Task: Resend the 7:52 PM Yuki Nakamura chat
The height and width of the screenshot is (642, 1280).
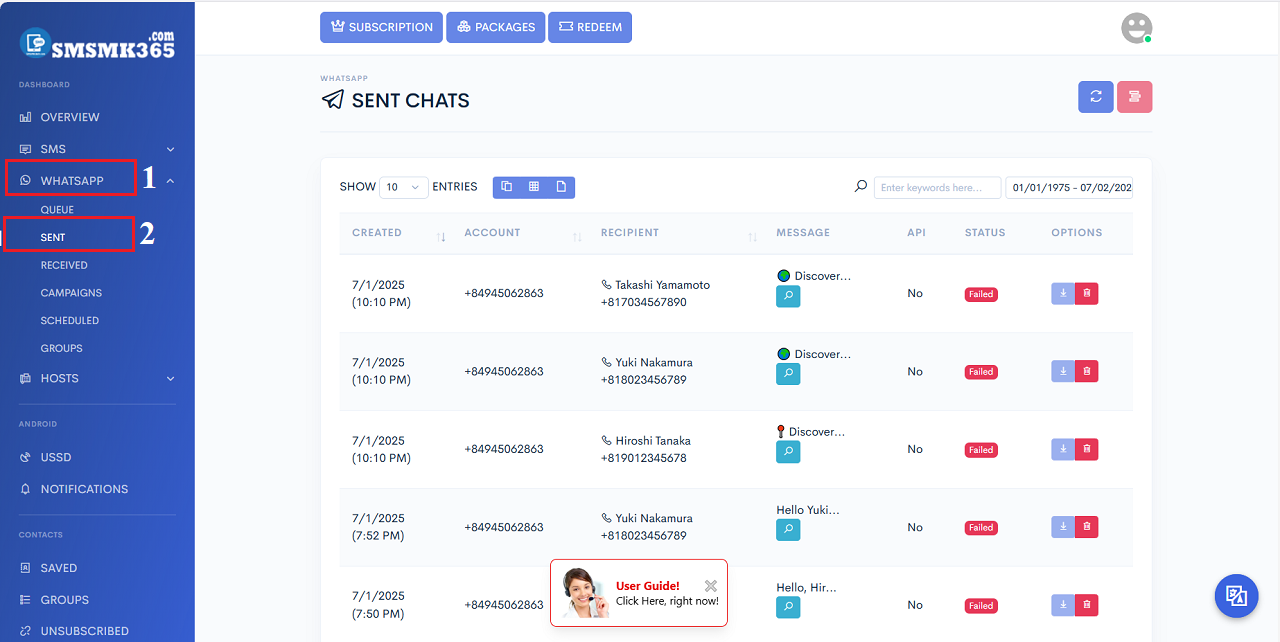Action: click(1063, 527)
